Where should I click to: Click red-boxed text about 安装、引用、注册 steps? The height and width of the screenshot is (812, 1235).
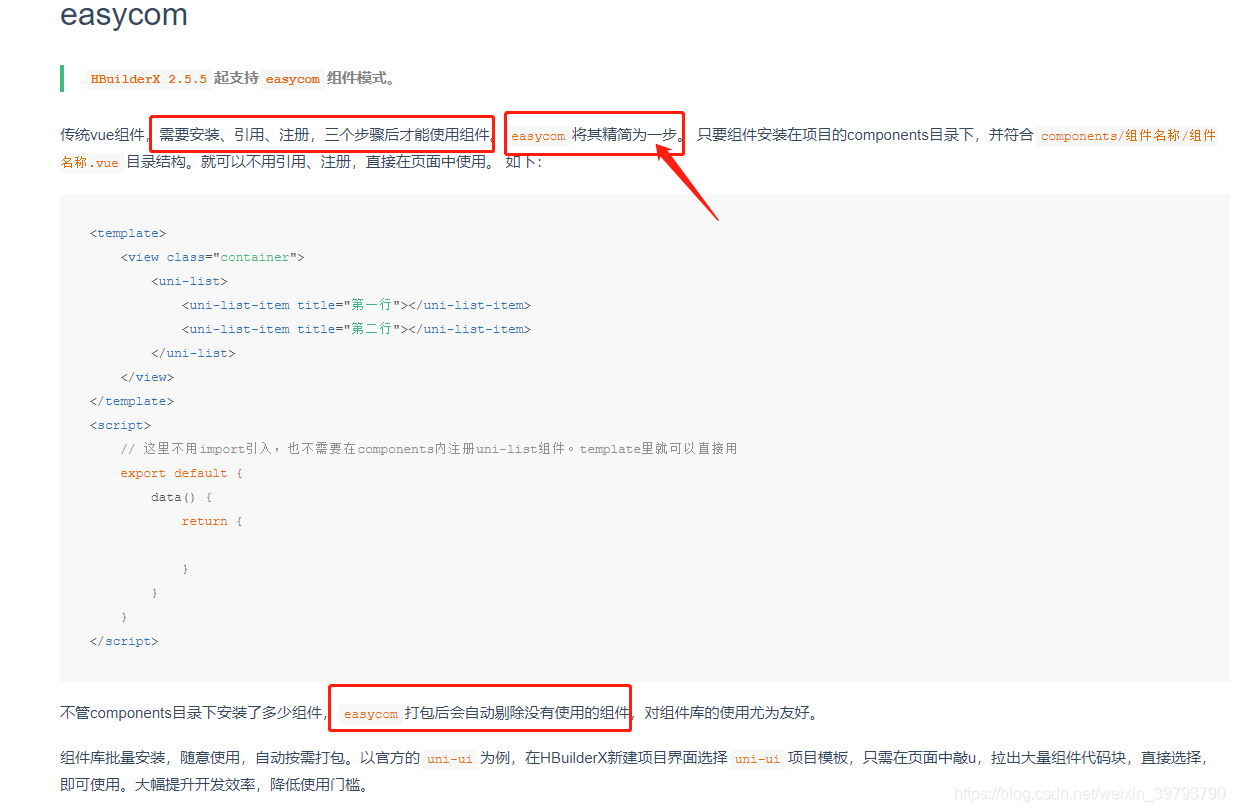[322, 132]
